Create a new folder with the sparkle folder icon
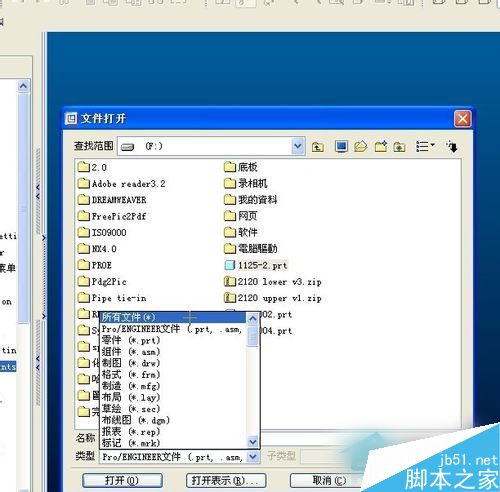500x492 pixels. [381, 146]
